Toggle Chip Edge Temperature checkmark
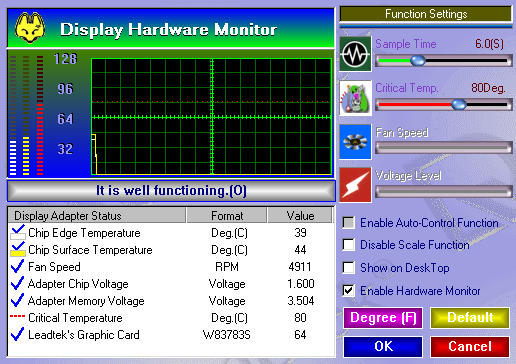Viewport: 516px width, 364px height. (18, 232)
